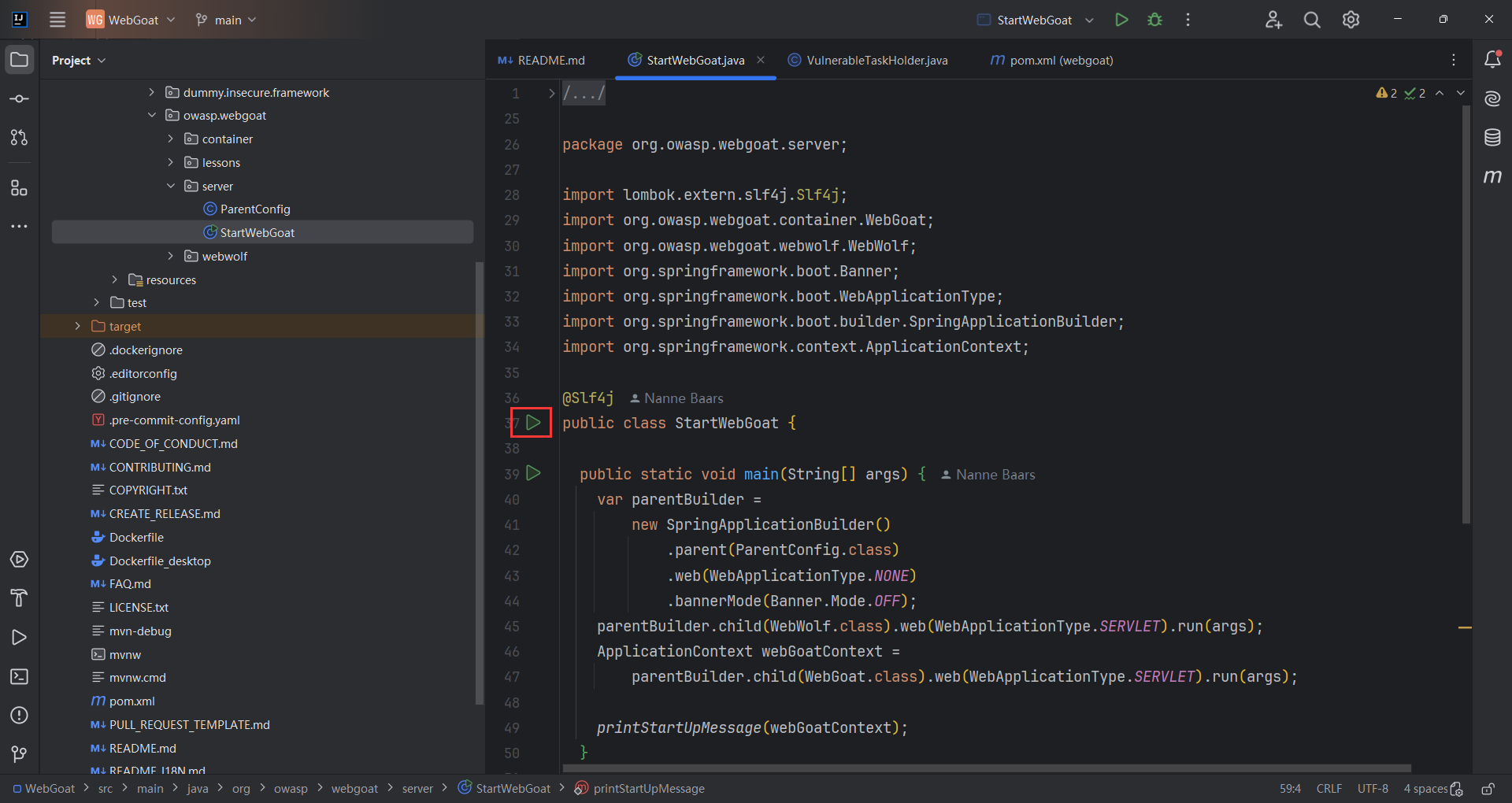Open Notifications bell
The height and width of the screenshot is (803, 1512).
(1492, 59)
